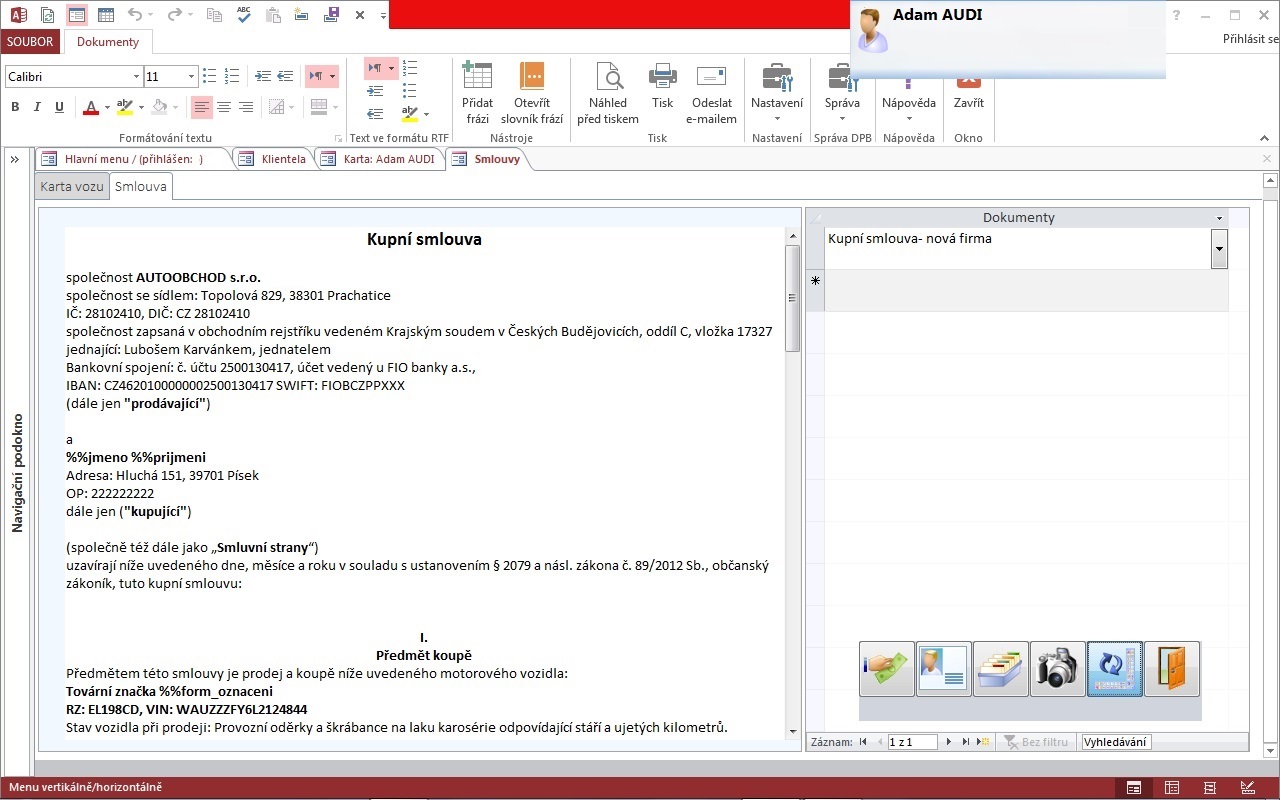Click the money payment icon button
Screen dimensions: 1280x800
pyautogui.click(x=886, y=669)
